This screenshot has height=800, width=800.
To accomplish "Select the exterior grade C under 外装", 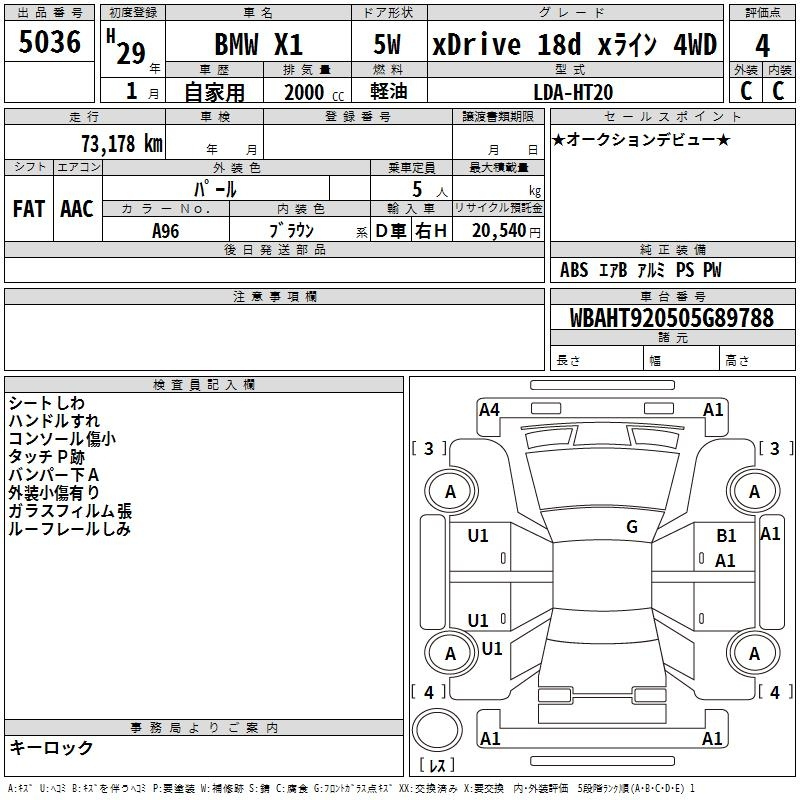I will click(746, 91).
